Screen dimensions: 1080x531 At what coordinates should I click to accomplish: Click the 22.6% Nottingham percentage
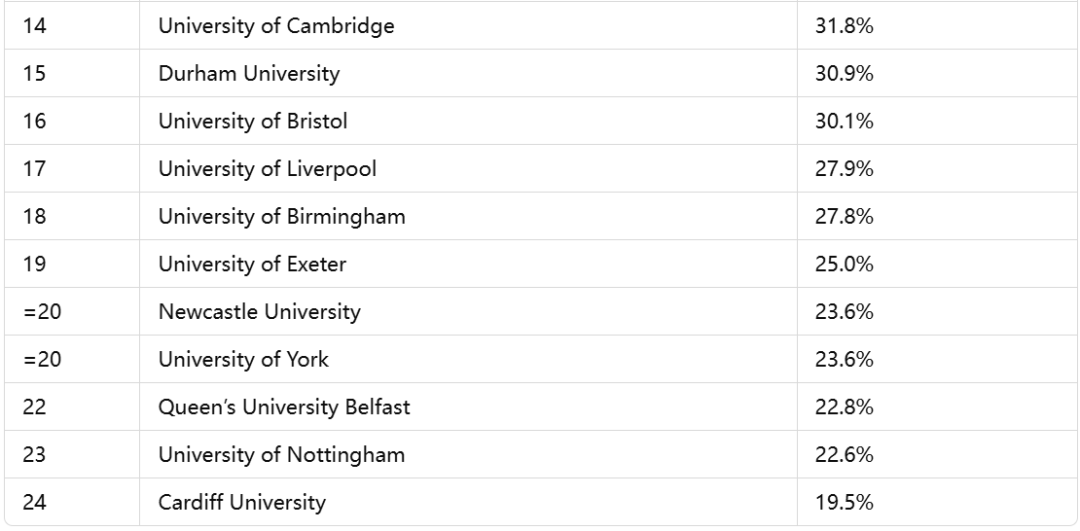click(844, 455)
